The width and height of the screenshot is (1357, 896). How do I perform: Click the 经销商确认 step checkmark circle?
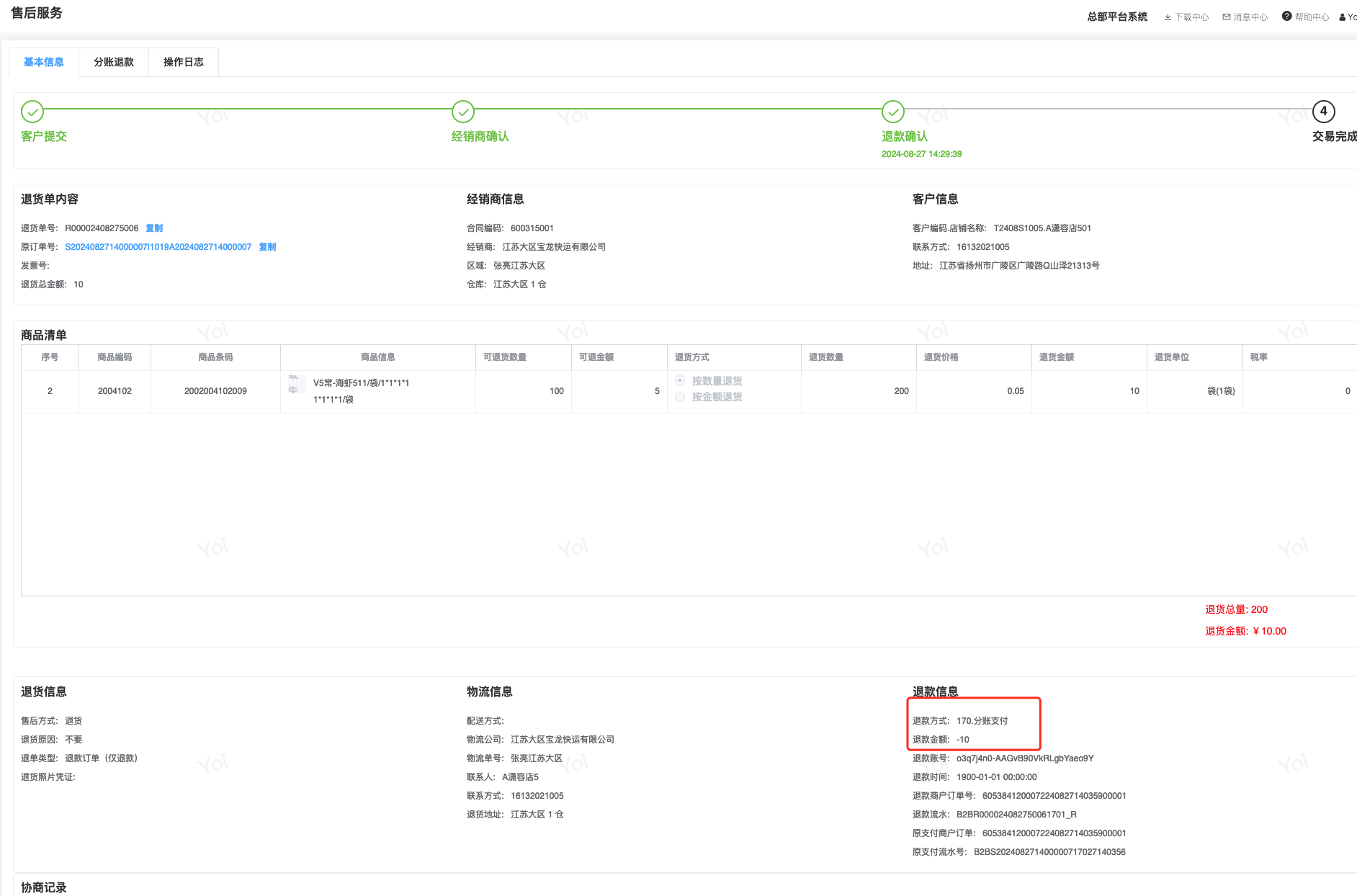pyautogui.click(x=463, y=112)
